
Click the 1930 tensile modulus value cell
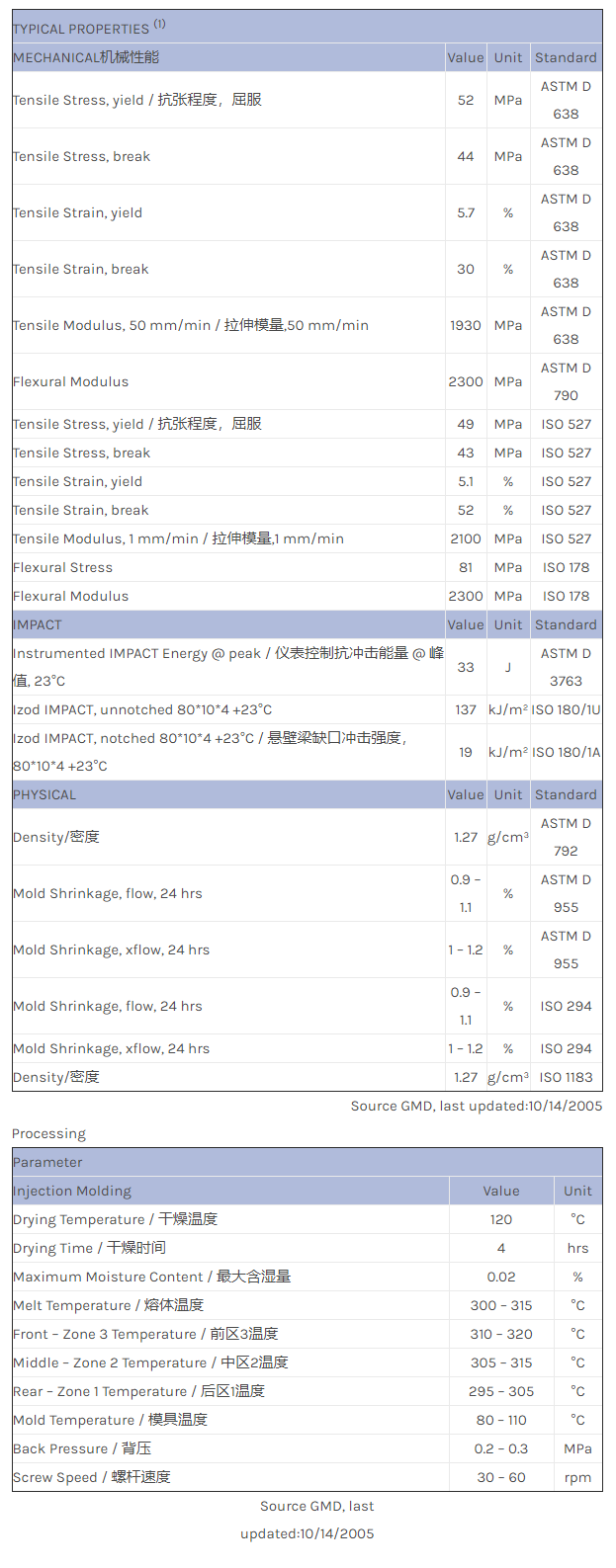click(466, 325)
